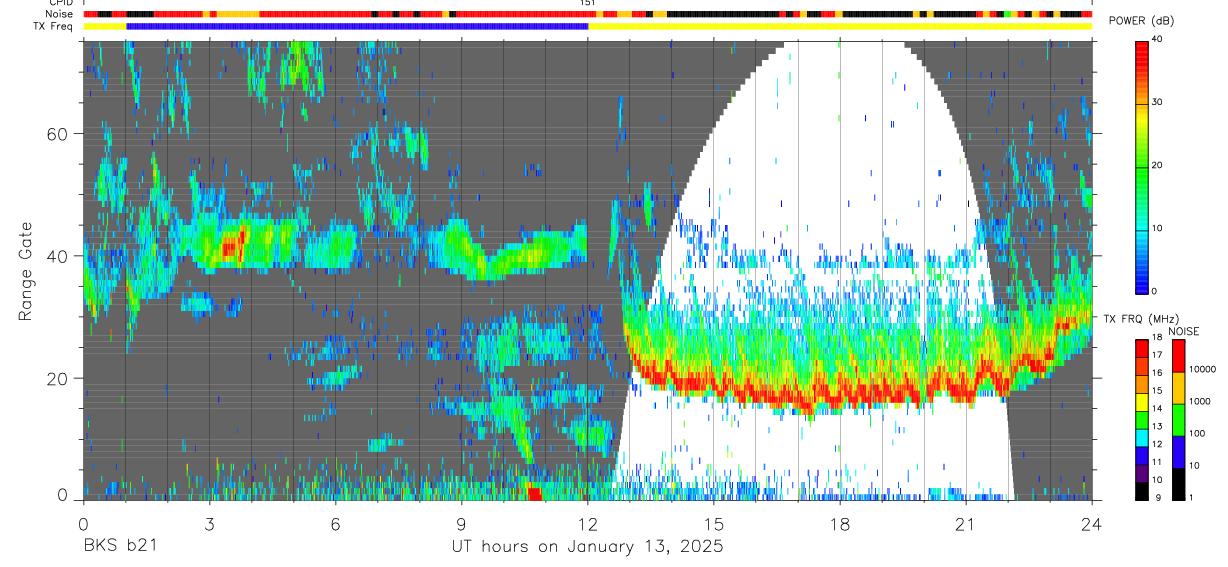
Task: Click the '17' value on TX FRQ scale
Action: pos(1159,355)
